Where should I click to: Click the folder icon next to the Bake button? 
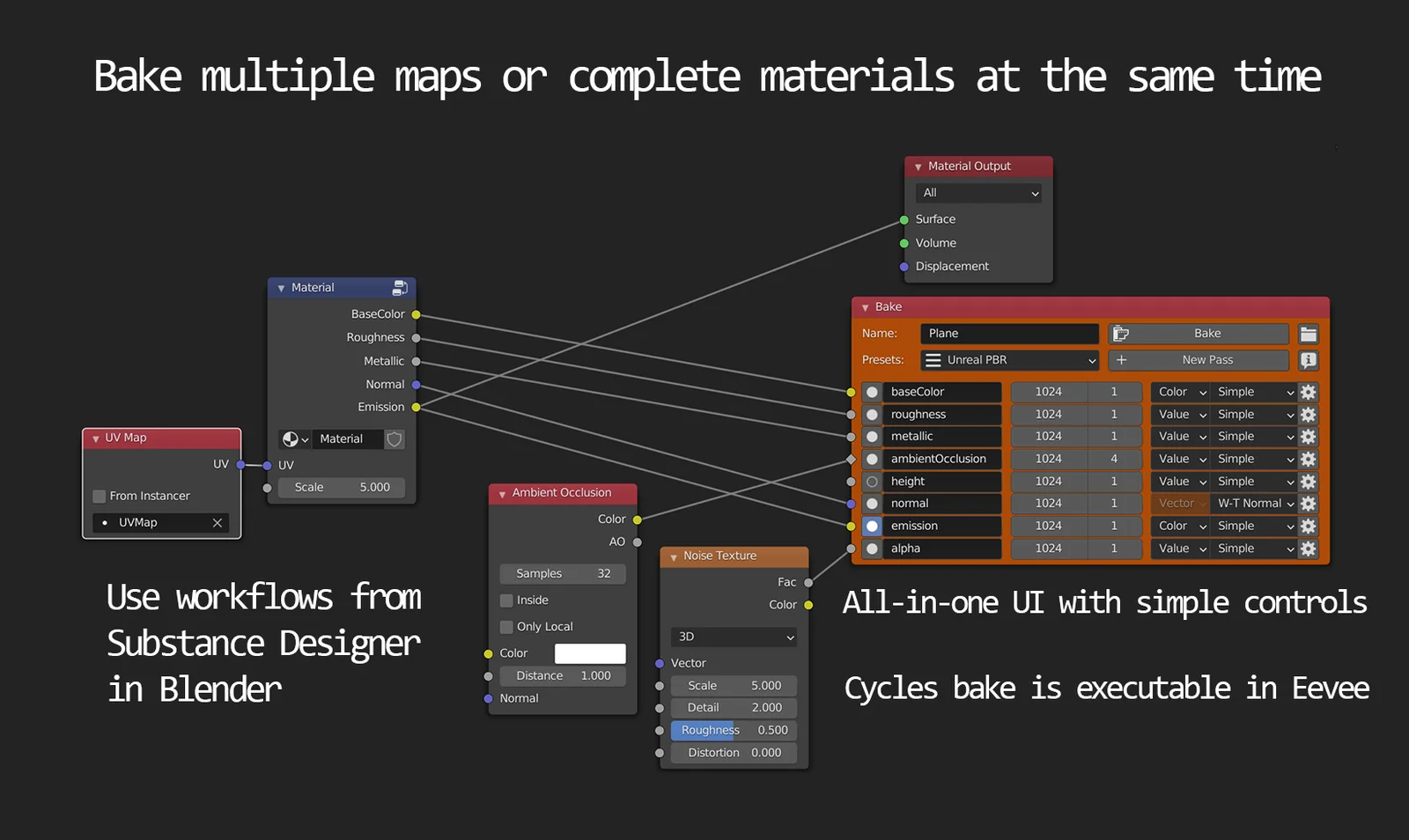click(x=1309, y=334)
